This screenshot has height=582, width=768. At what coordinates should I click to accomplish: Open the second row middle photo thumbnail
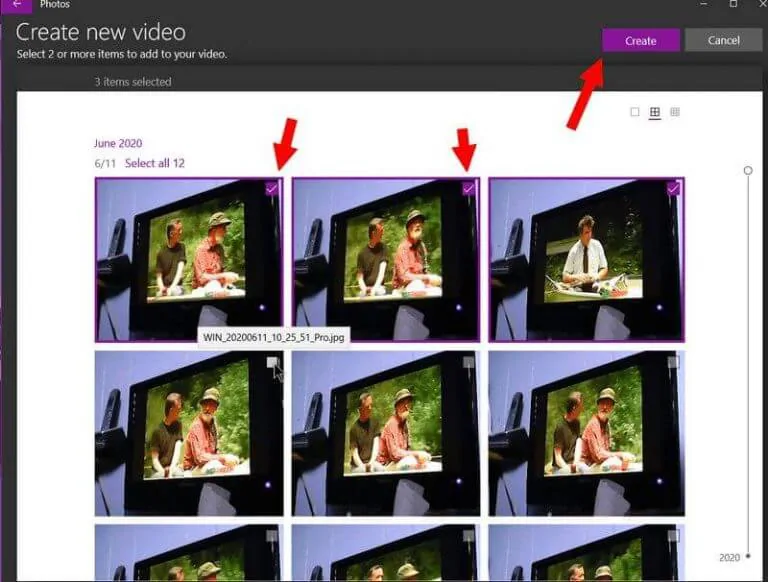tap(386, 434)
